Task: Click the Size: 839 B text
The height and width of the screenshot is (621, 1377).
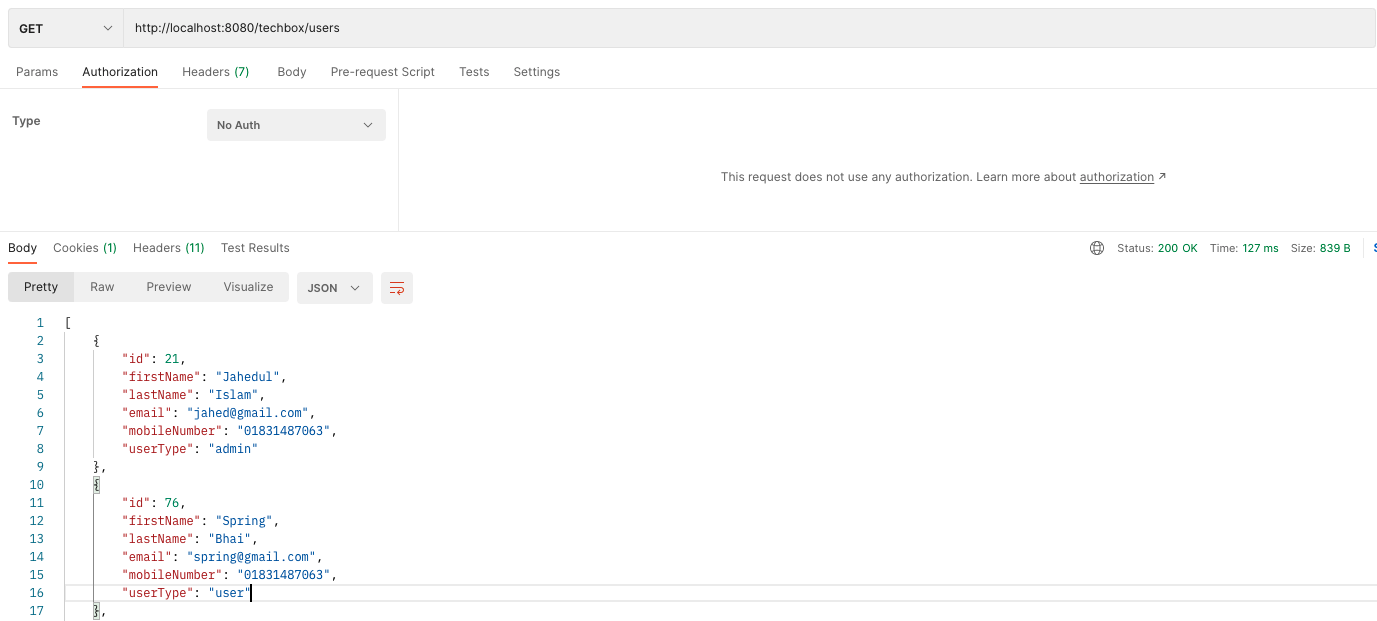Action: tap(1321, 248)
